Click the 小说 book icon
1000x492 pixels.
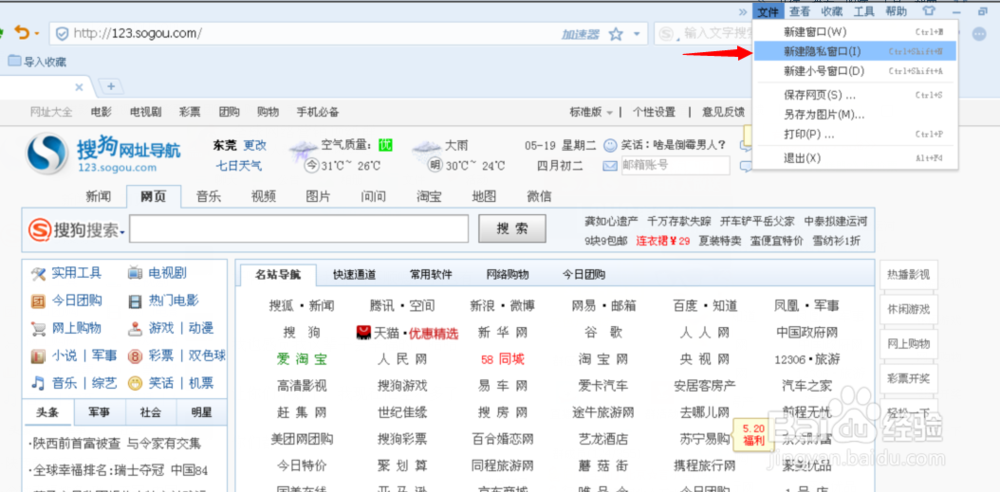[38, 356]
